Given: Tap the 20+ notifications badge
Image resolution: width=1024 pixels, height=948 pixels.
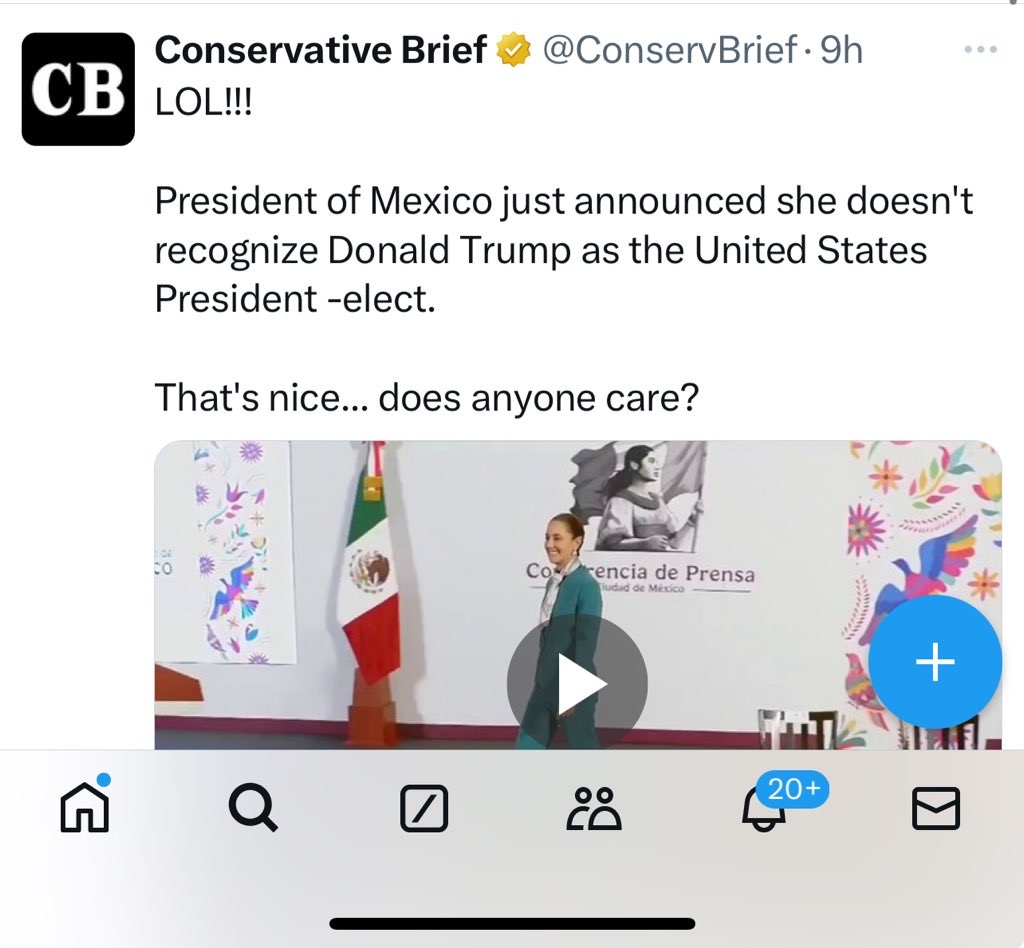Looking at the screenshot, I should (794, 789).
